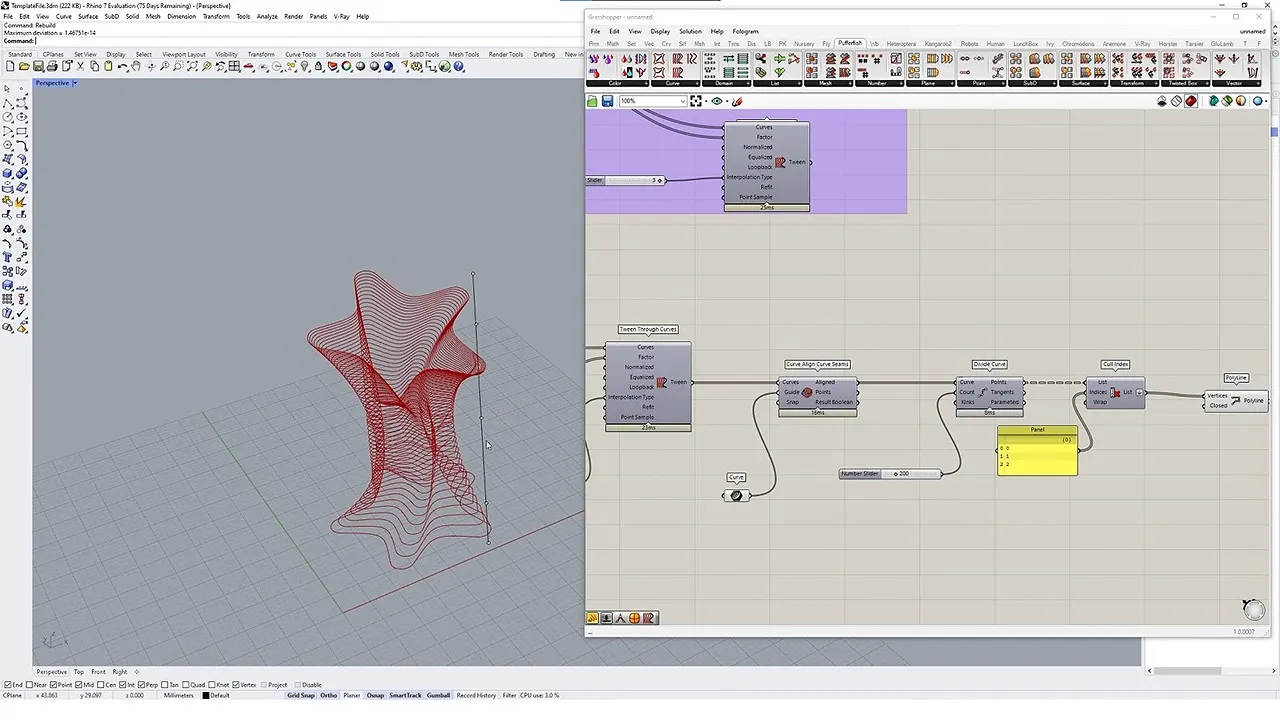This screenshot has height=720, width=1280.
Task: Click the Four Viewports grid icon in Rhino
Action: tap(234, 66)
